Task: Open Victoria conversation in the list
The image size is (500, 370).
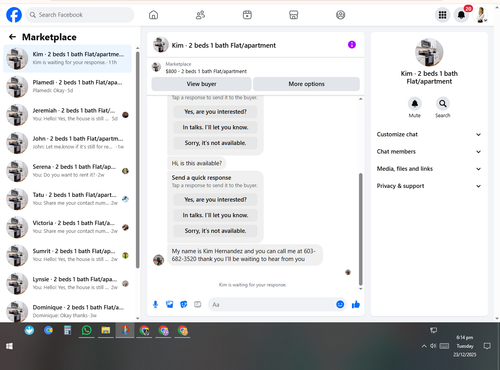Action: tap(68, 227)
